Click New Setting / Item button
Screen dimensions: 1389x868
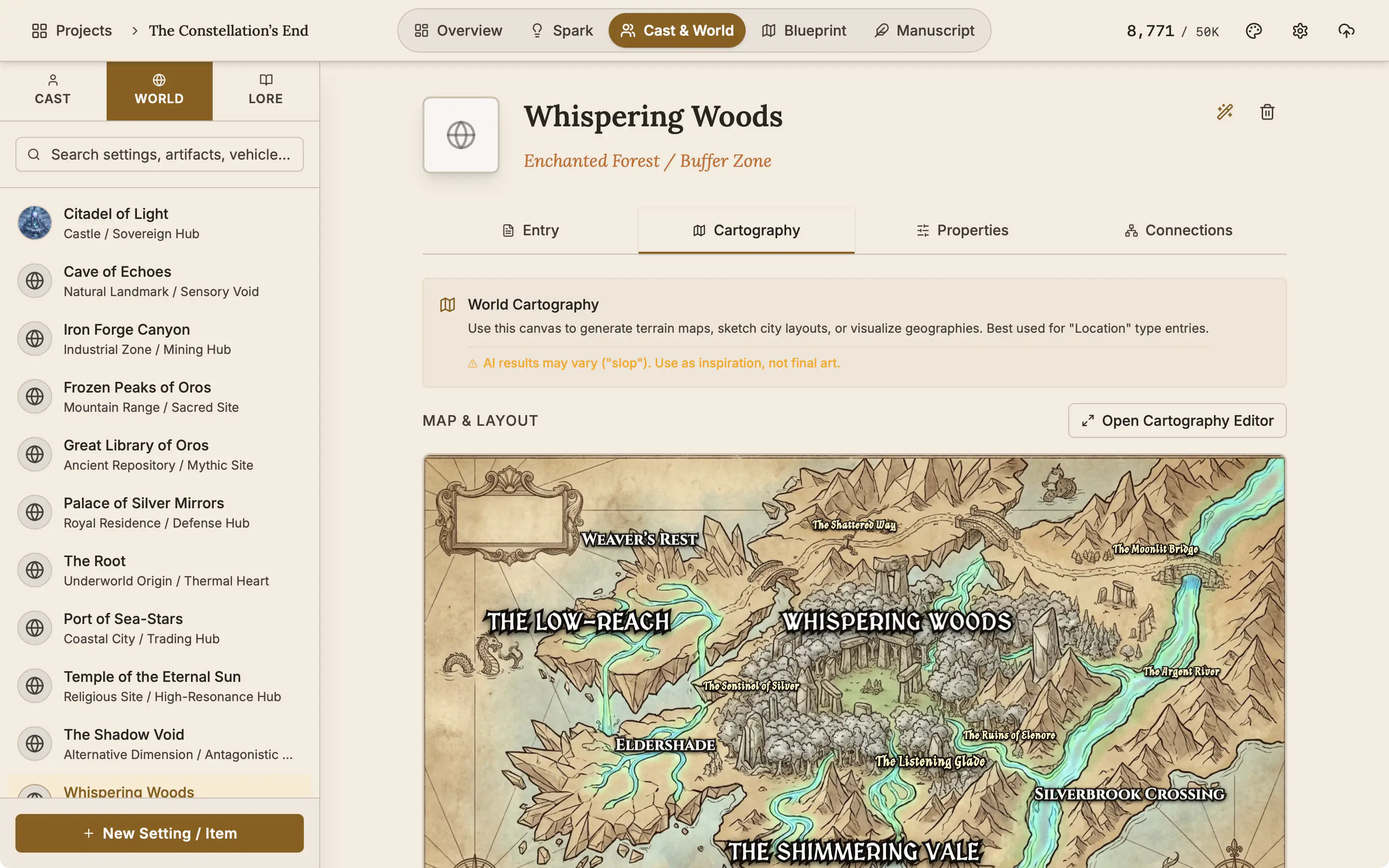(x=160, y=833)
